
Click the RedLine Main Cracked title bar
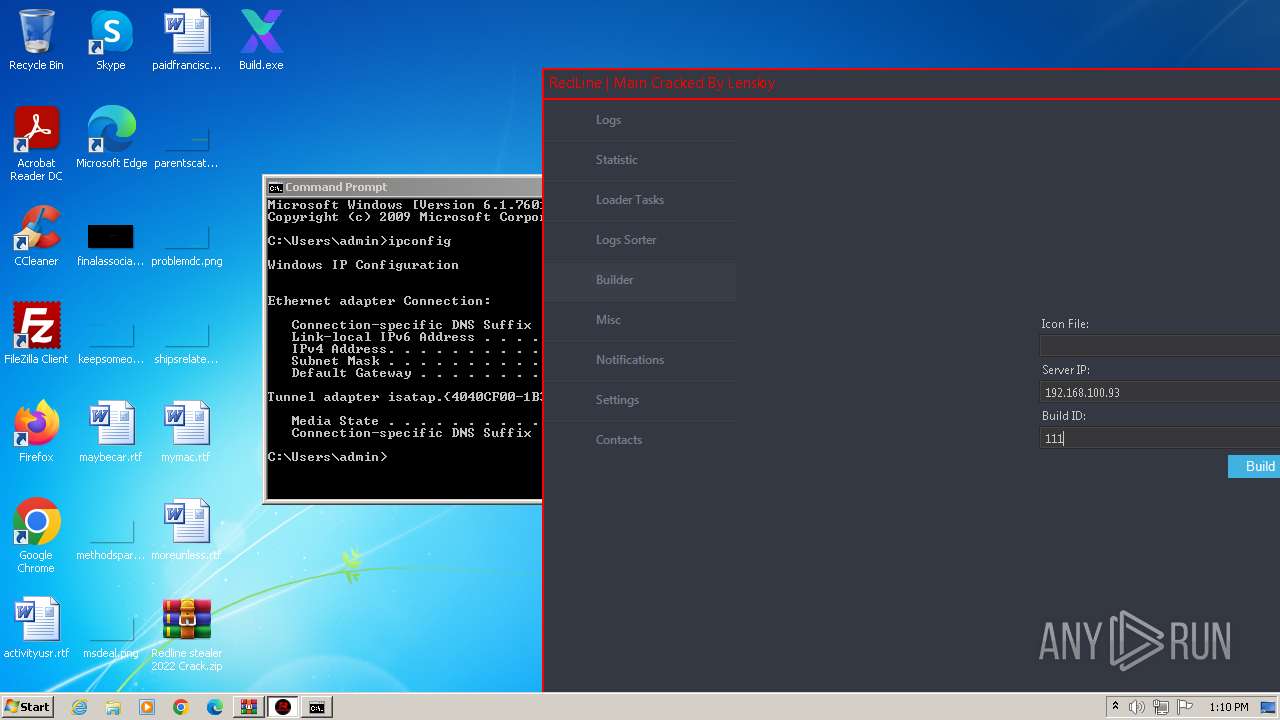[x=912, y=83]
